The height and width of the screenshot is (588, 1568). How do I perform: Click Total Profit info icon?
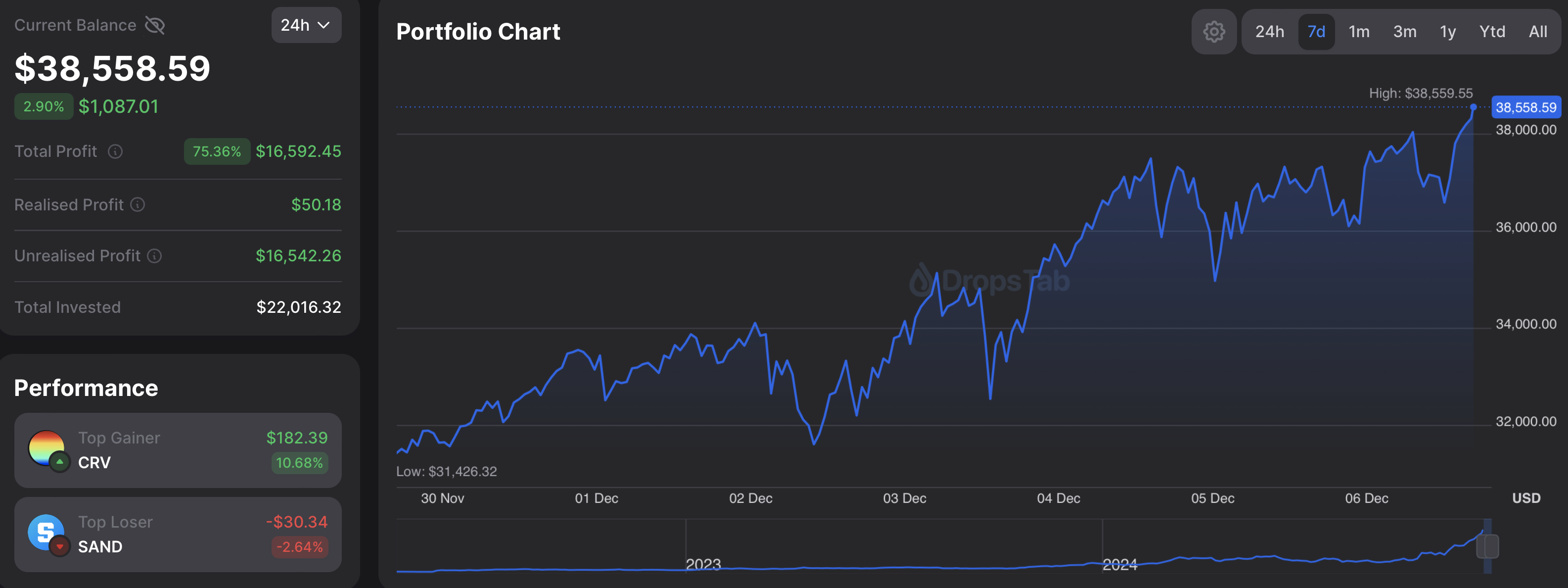click(x=115, y=152)
